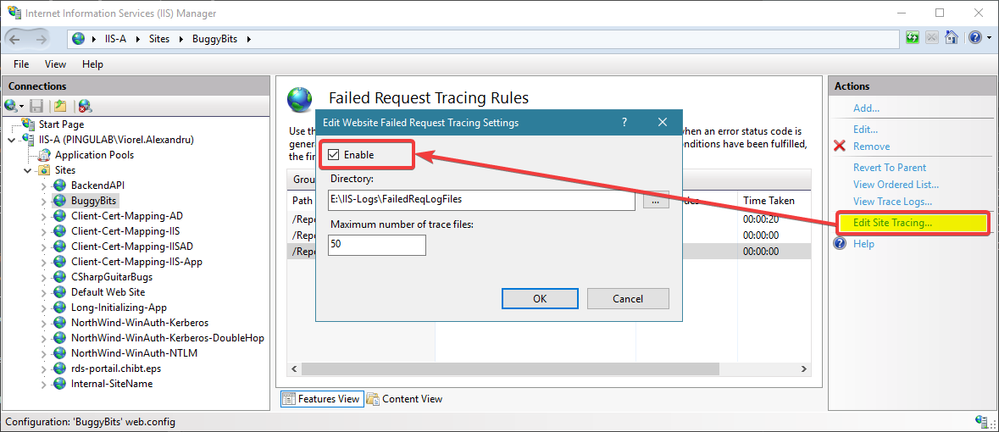Switch to Features View tab
999x432 pixels.
(x=322, y=400)
